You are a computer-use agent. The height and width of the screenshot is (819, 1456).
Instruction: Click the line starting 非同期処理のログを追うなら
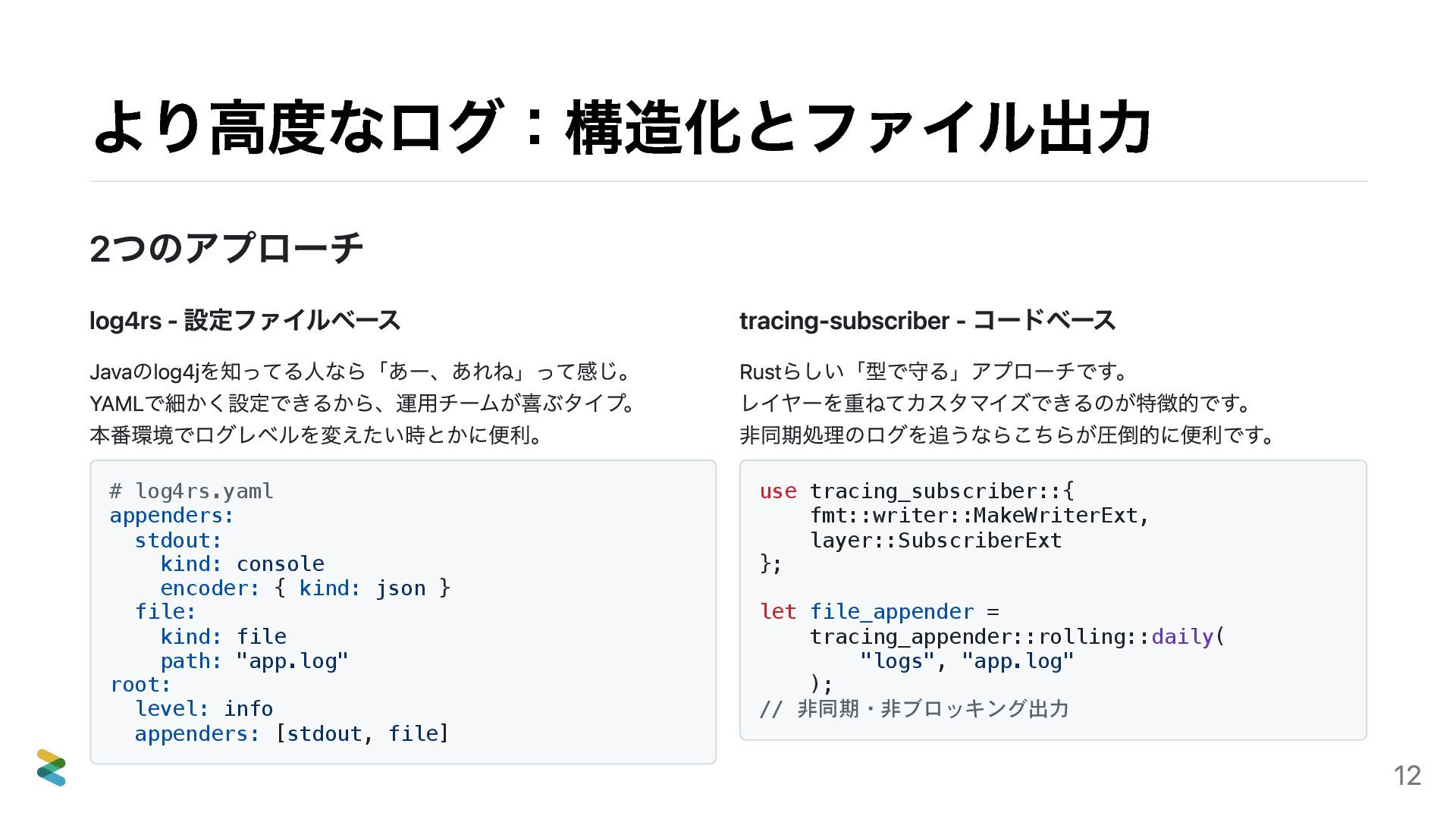[x=1009, y=435]
